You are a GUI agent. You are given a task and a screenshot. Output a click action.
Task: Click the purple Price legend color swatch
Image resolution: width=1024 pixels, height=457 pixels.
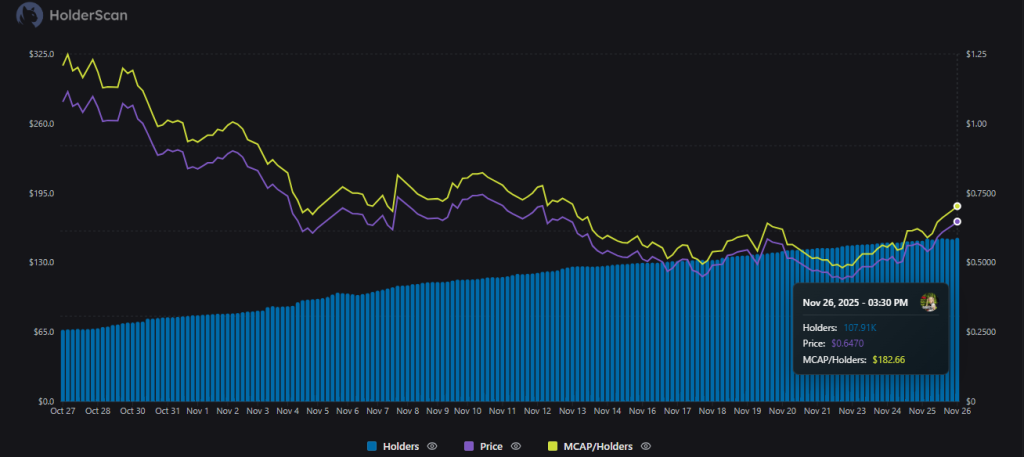(x=469, y=446)
